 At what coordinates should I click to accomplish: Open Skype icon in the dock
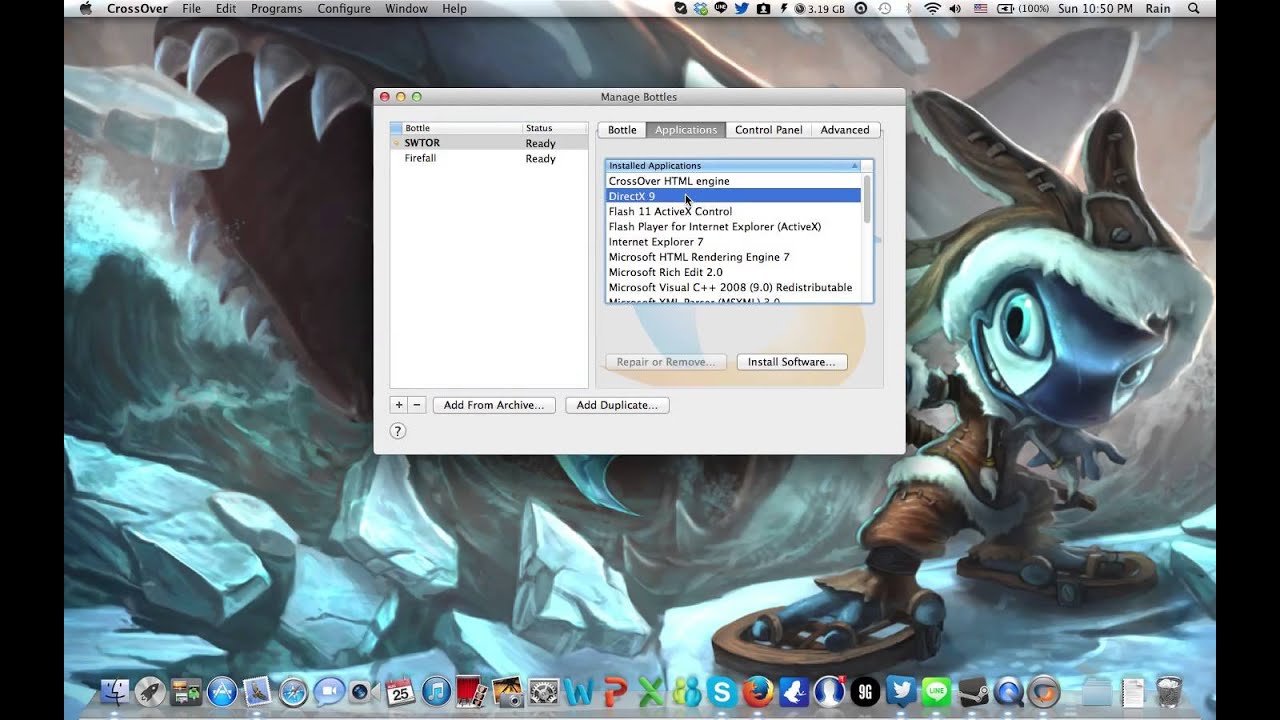pyautogui.click(x=721, y=691)
